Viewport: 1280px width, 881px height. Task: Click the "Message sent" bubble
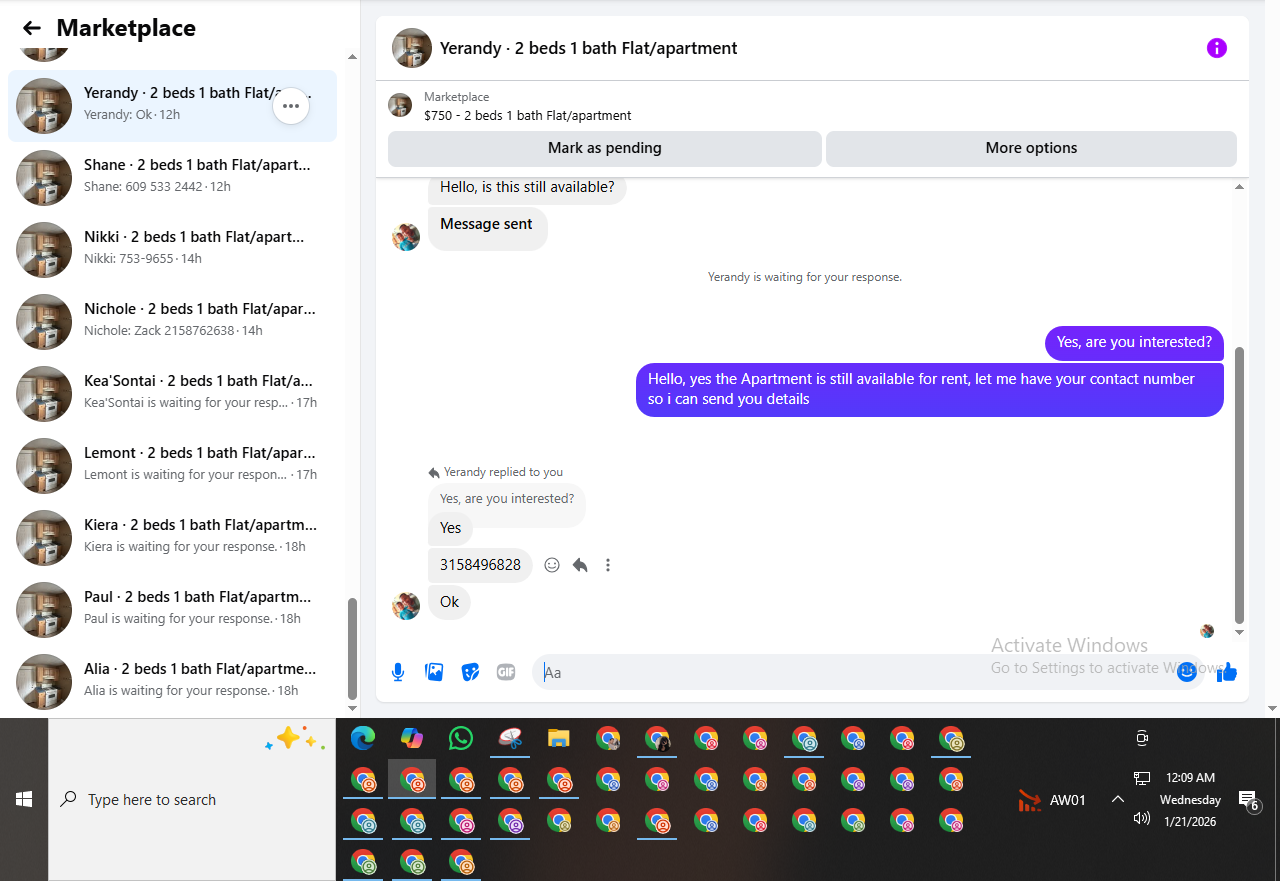(x=487, y=228)
